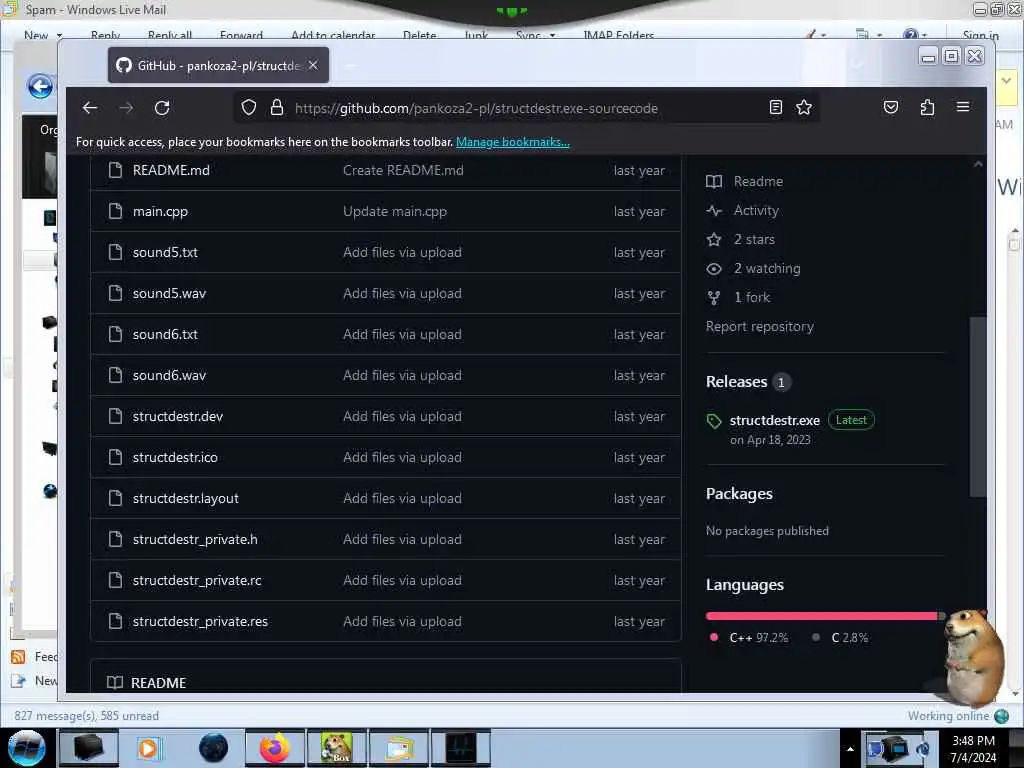Open main.cpp file
1024x768 pixels.
tap(160, 212)
